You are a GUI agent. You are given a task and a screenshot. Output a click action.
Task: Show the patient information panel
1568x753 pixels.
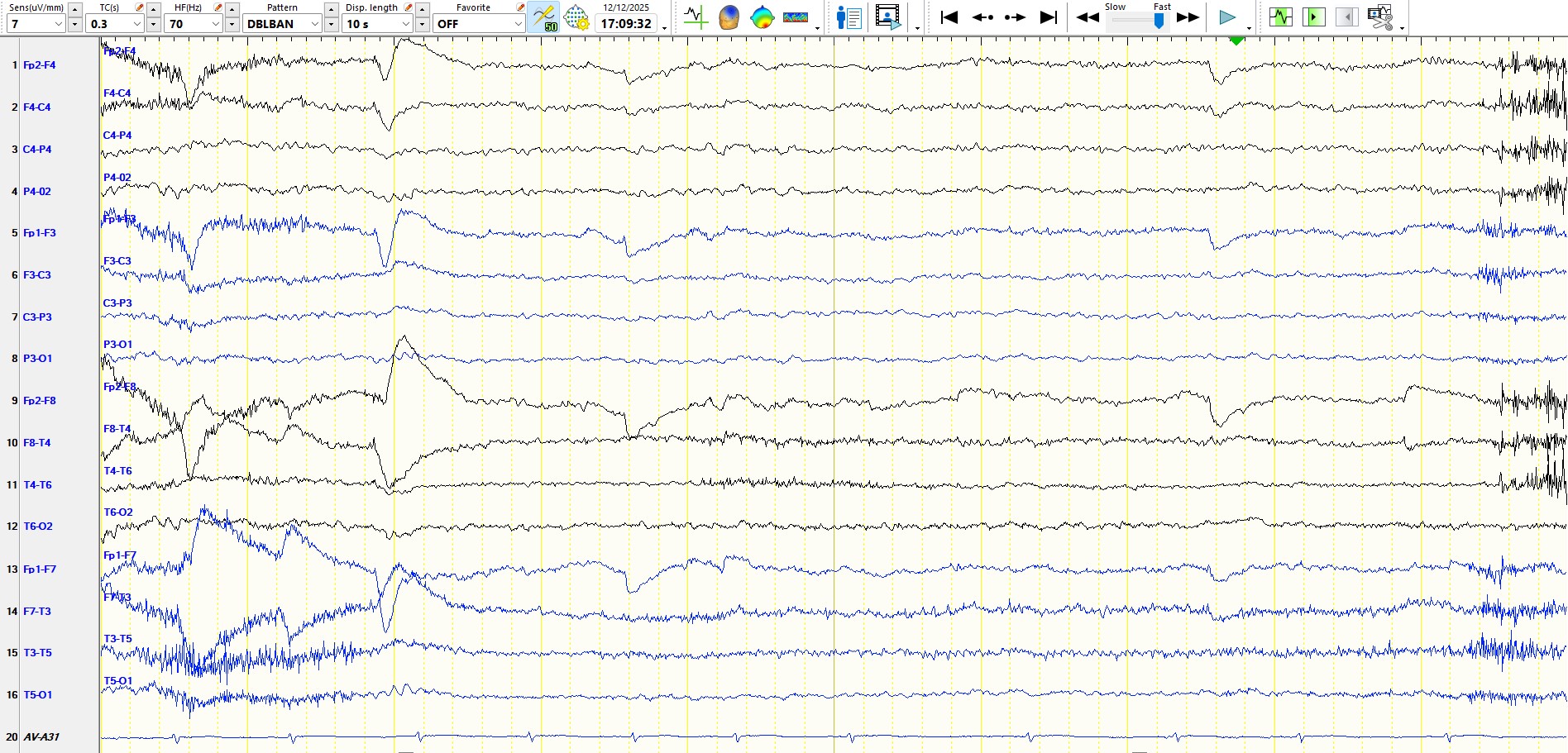click(x=849, y=17)
